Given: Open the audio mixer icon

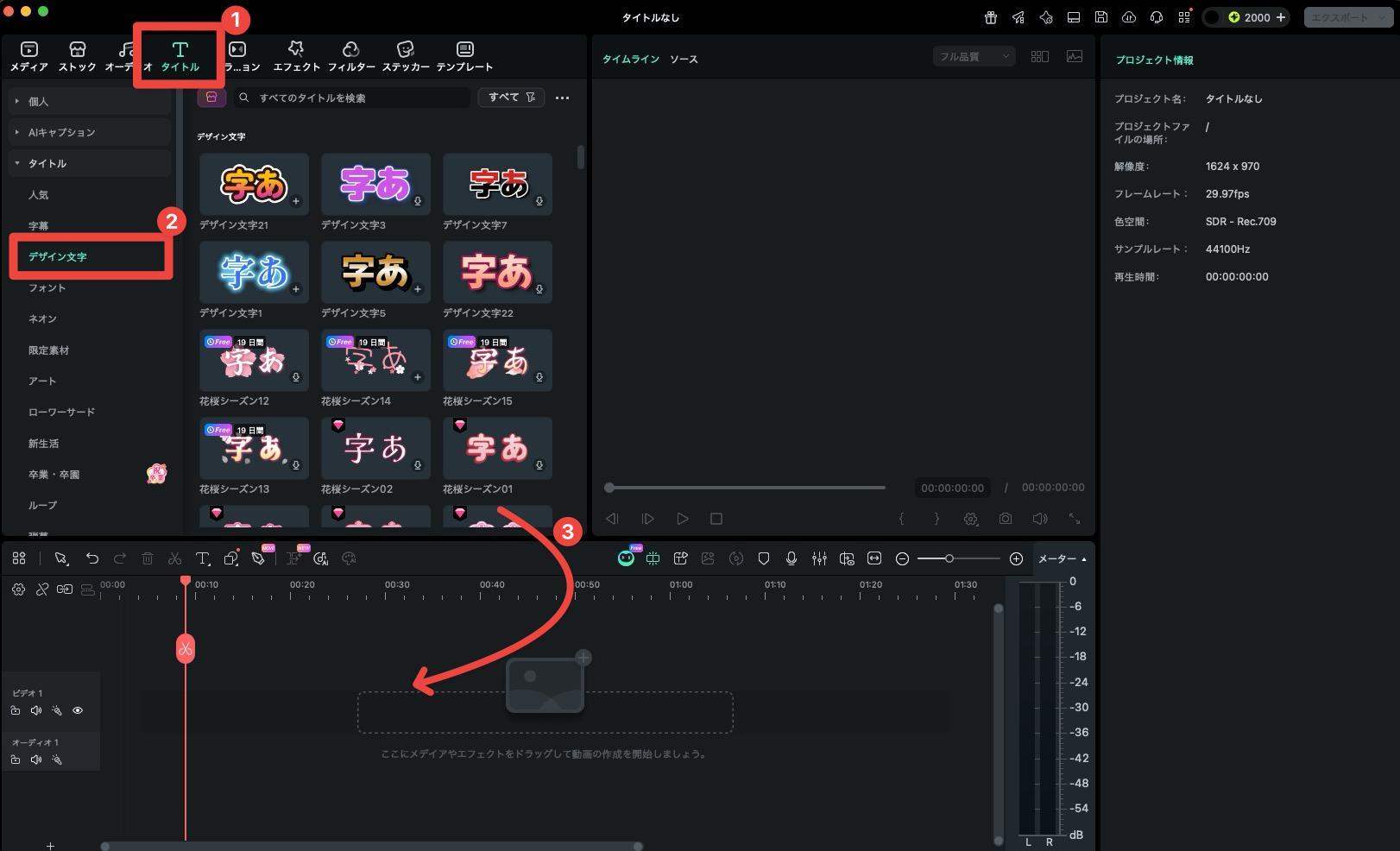Looking at the screenshot, I should (x=818, y=559).
